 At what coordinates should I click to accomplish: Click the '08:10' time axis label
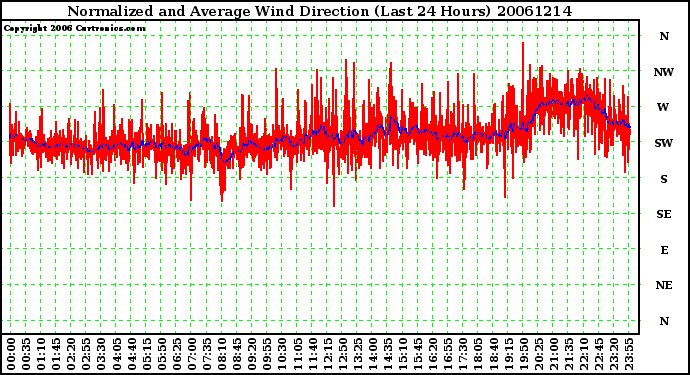[222, 354]
